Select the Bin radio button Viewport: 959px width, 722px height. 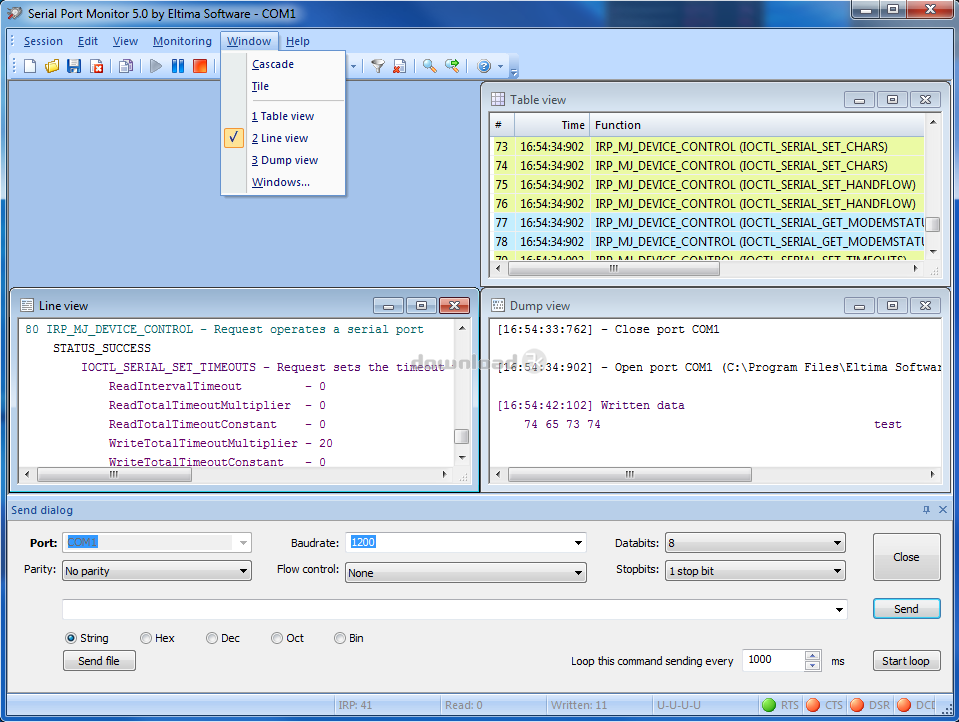pyautogui.click(x=340, y=638)
